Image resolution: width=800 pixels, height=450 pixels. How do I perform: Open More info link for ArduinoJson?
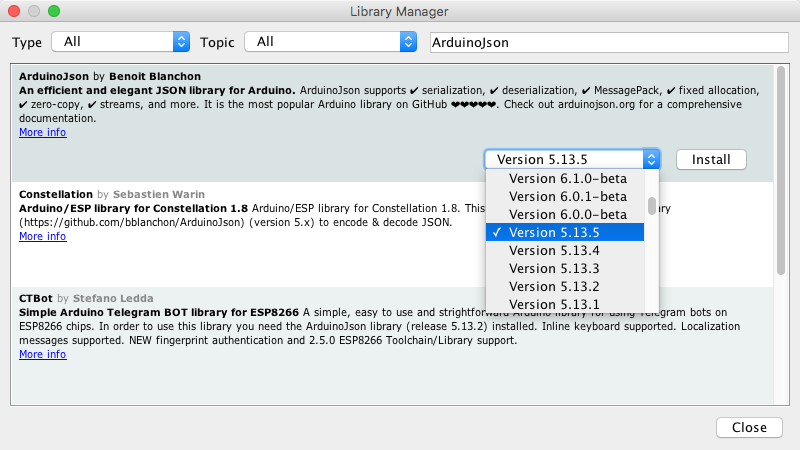[43, 132]
